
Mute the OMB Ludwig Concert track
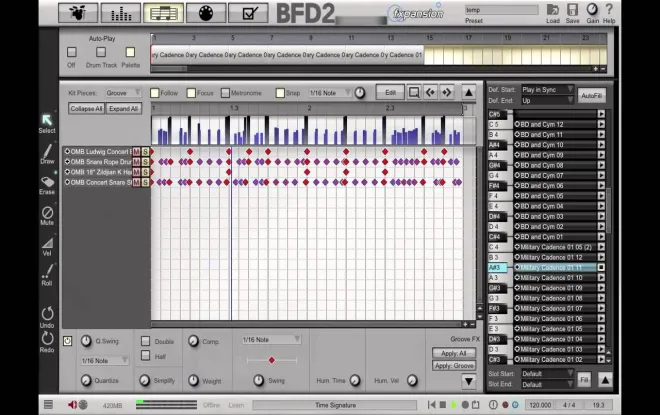click(x=136, y=152)
